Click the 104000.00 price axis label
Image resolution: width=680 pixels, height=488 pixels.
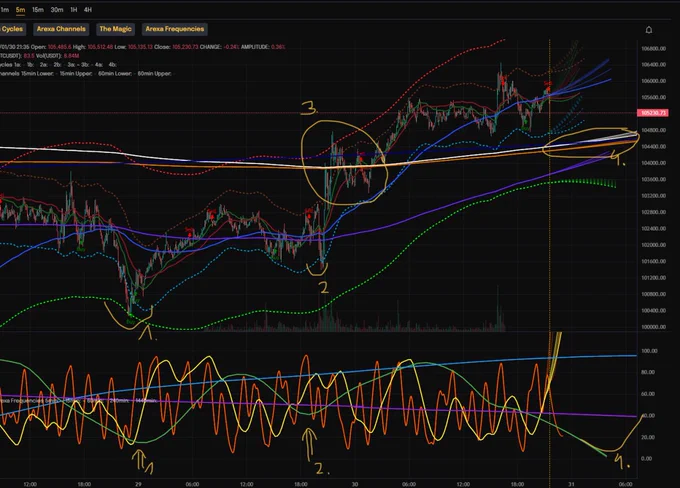(x=654, y=163)
